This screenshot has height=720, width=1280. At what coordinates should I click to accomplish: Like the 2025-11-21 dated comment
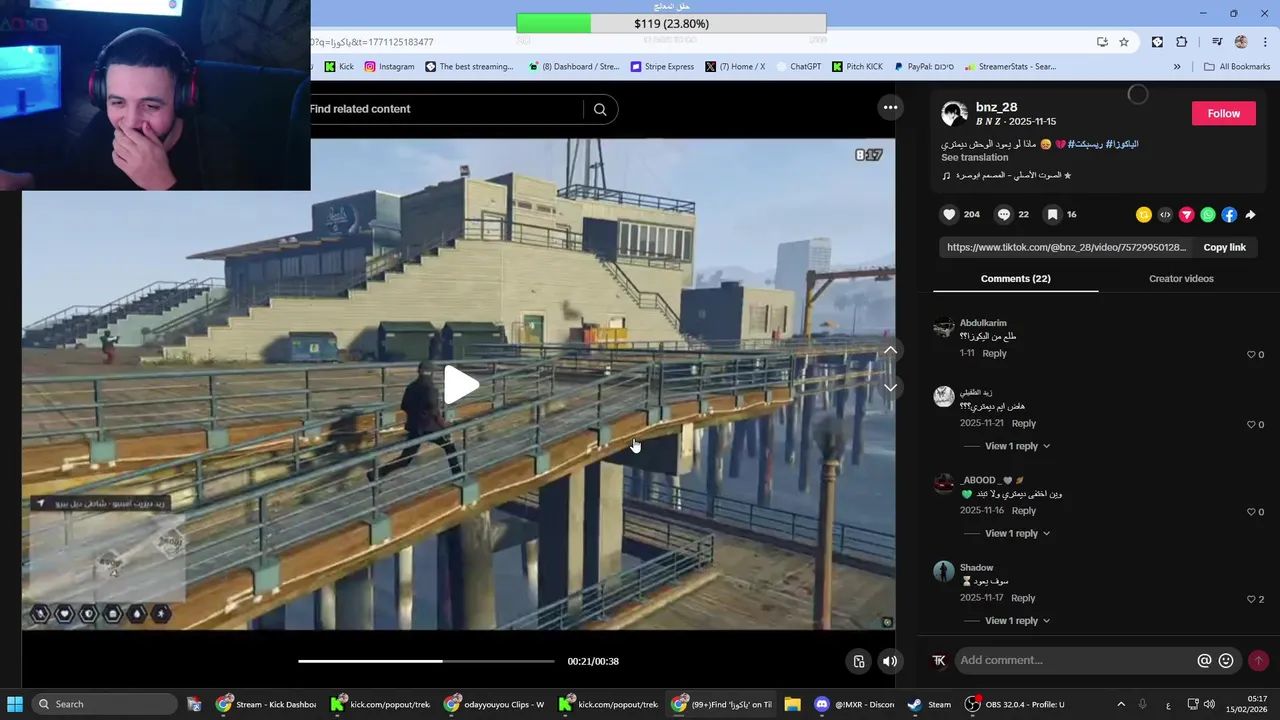[1251, 424]
